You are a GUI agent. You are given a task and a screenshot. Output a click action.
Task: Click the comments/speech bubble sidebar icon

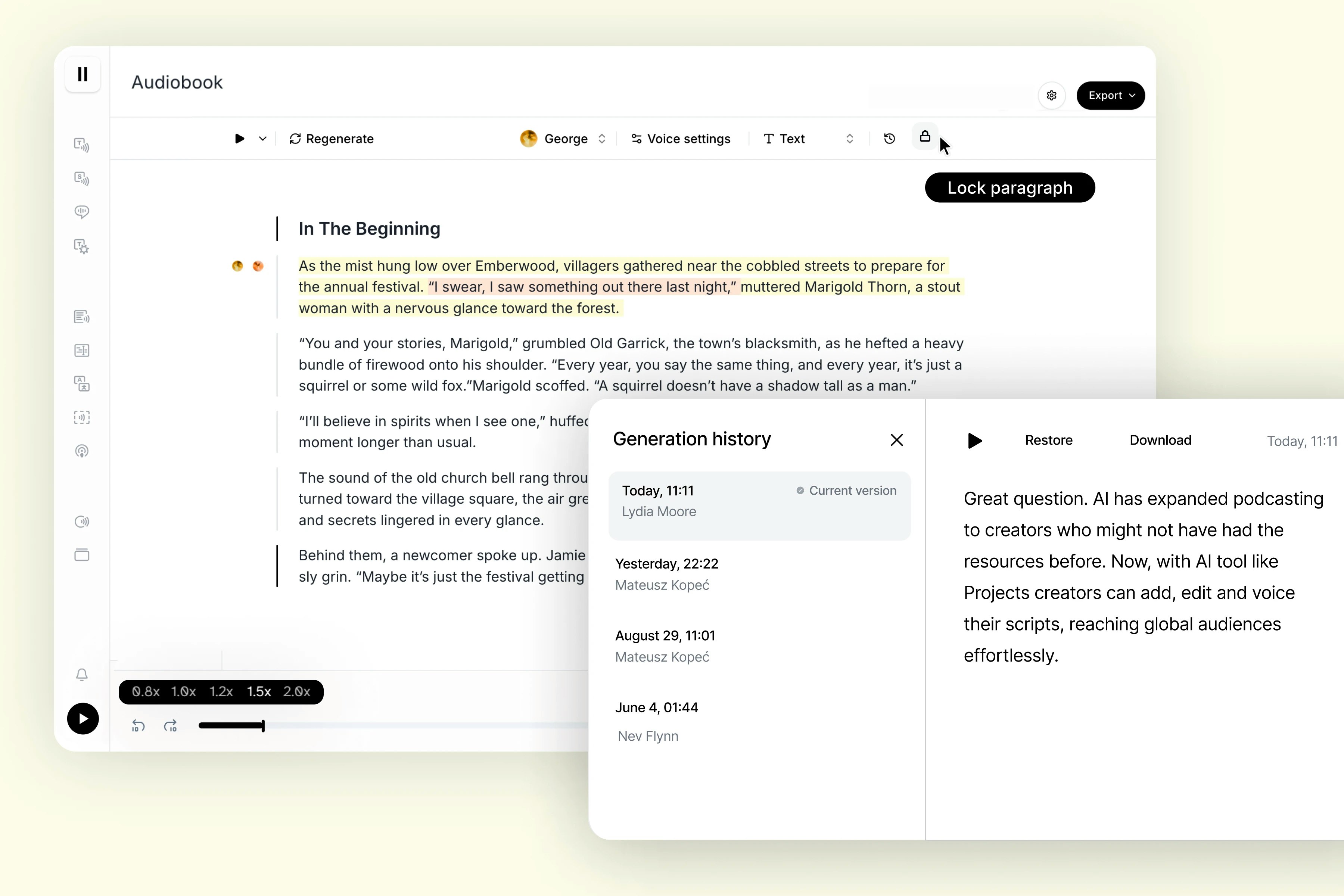[x=82, y=211]
